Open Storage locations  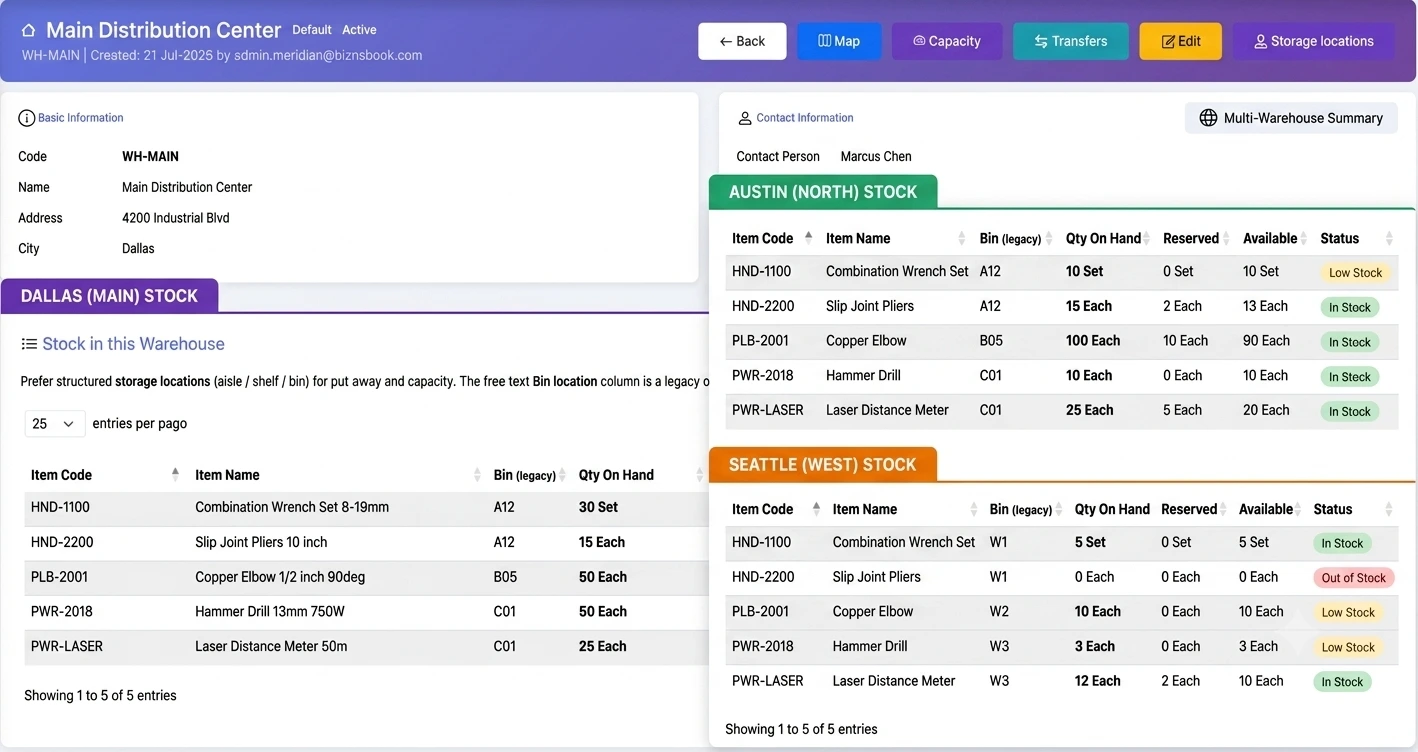tap(1314, 41)
